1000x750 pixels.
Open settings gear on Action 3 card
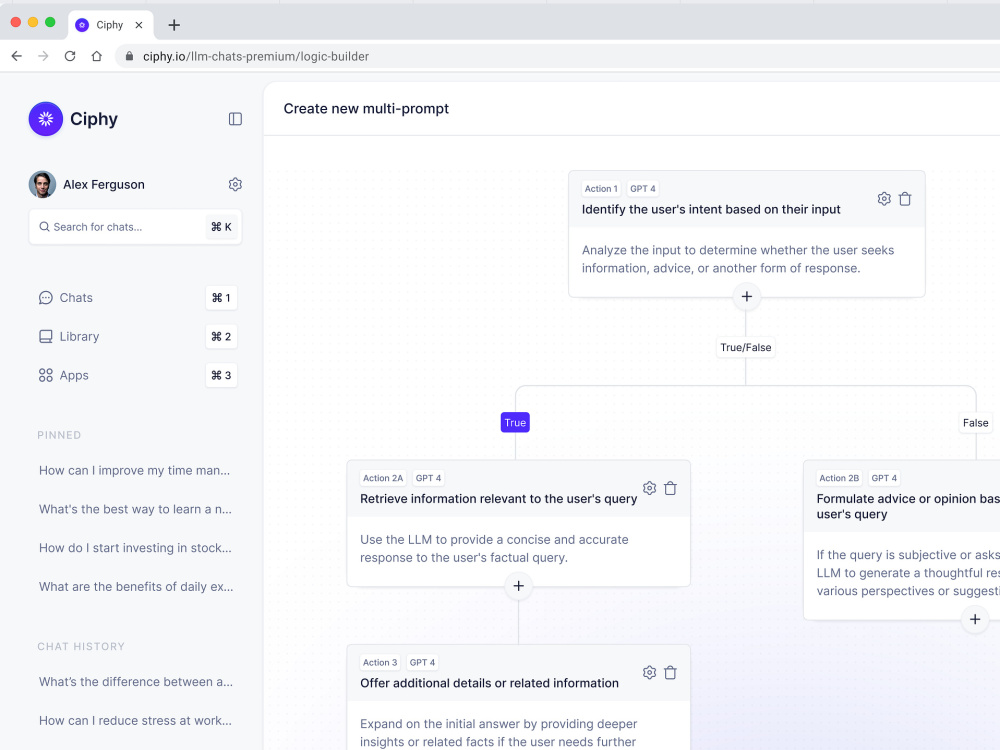[649, 673]
